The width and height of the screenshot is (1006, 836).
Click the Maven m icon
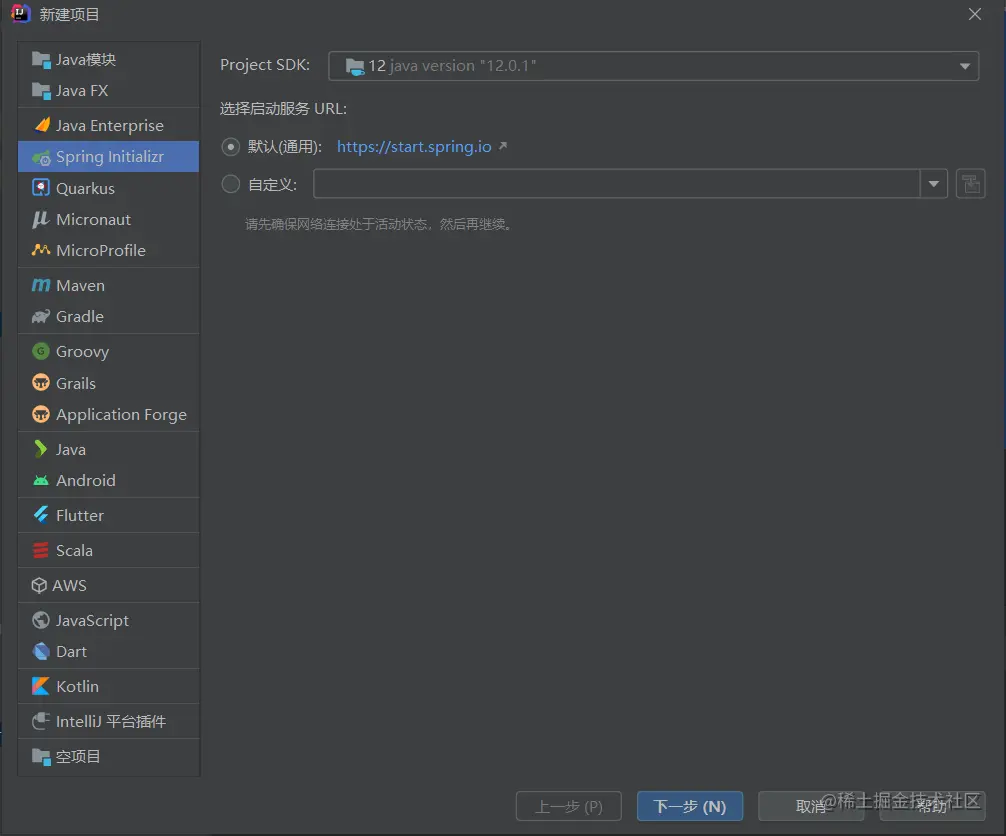pos(41,285)
